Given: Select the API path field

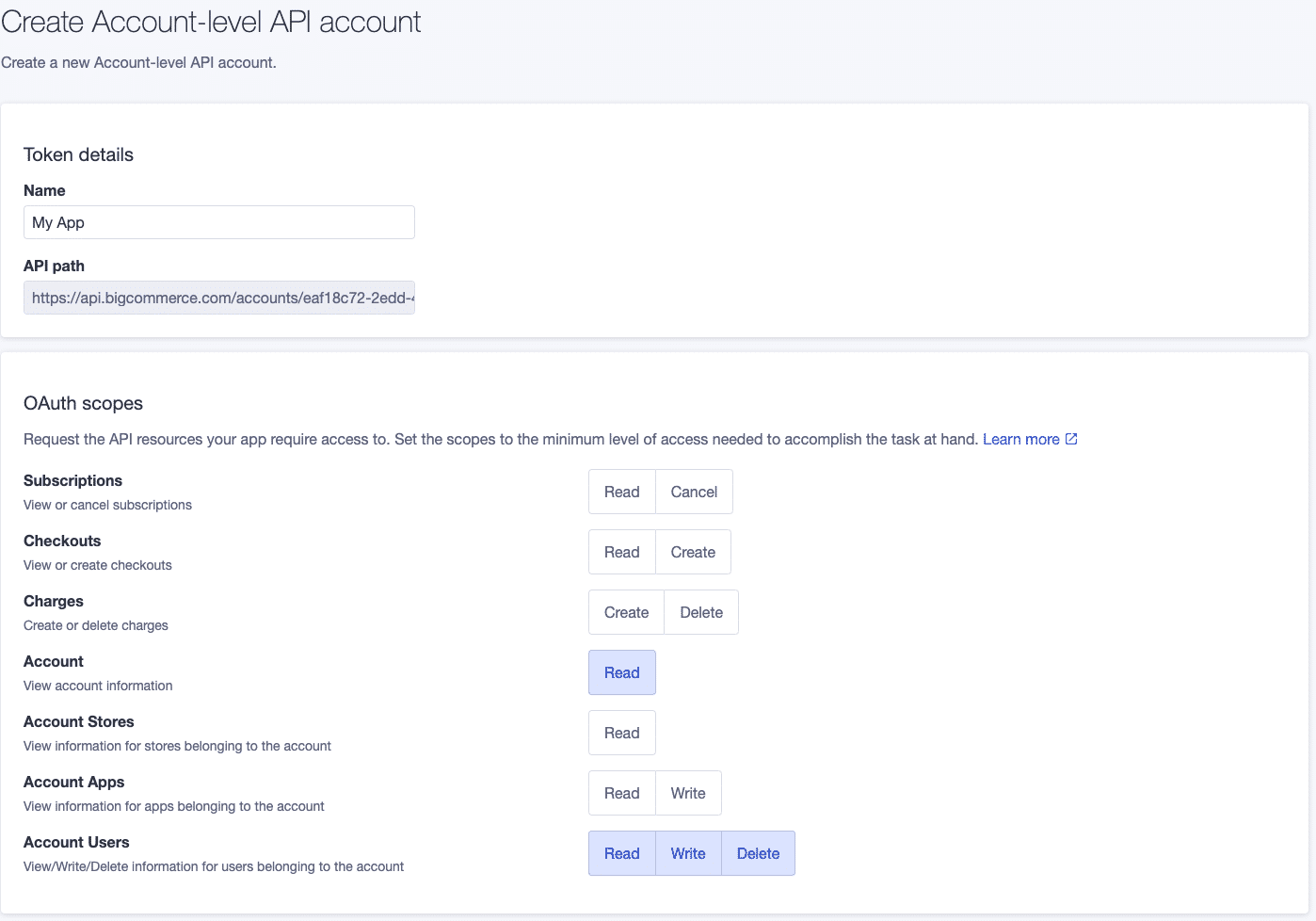Looking at the screenshot, I should point(218,298).
